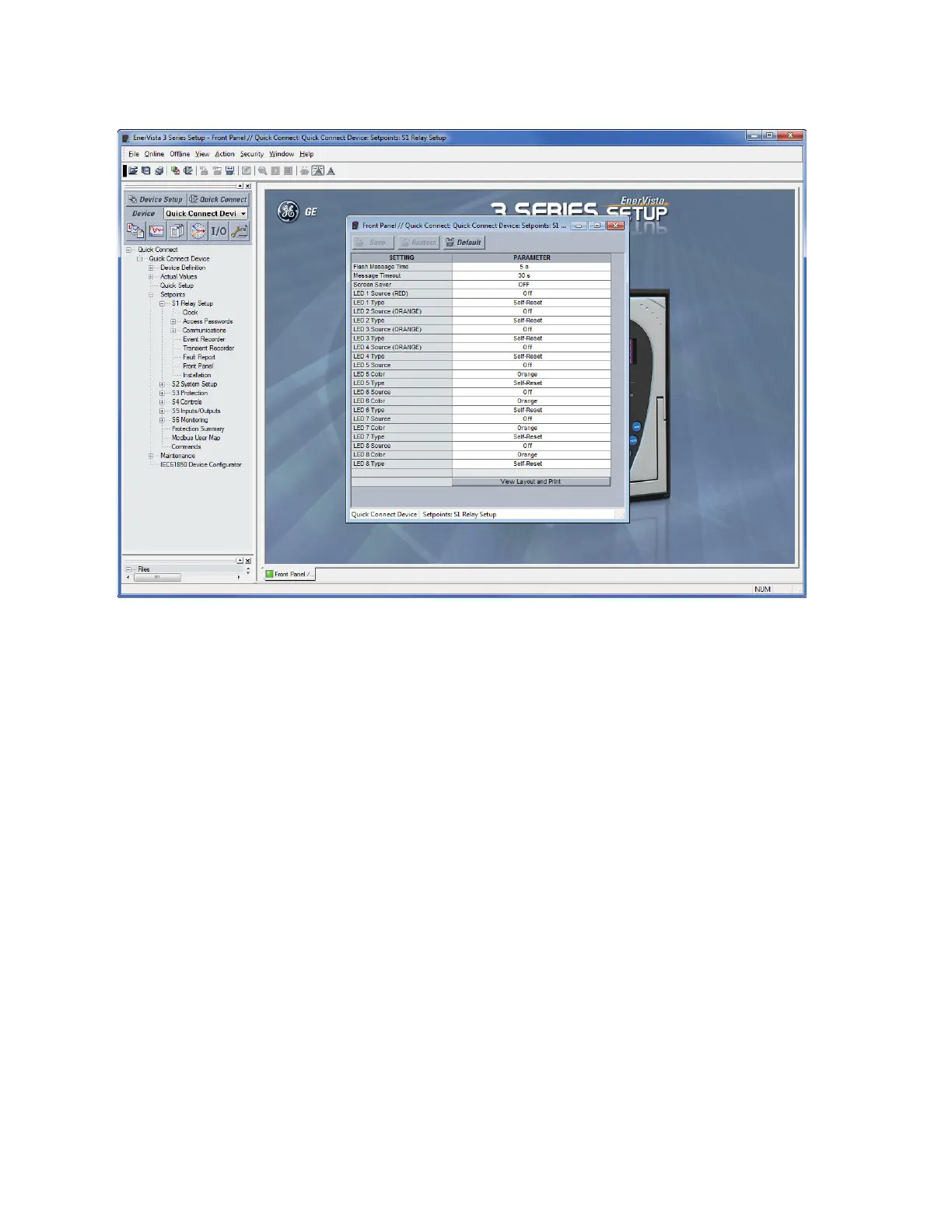Select IEC61850 Device Configurator in the tree
The image size is (952, 1232).
point(201,465)
